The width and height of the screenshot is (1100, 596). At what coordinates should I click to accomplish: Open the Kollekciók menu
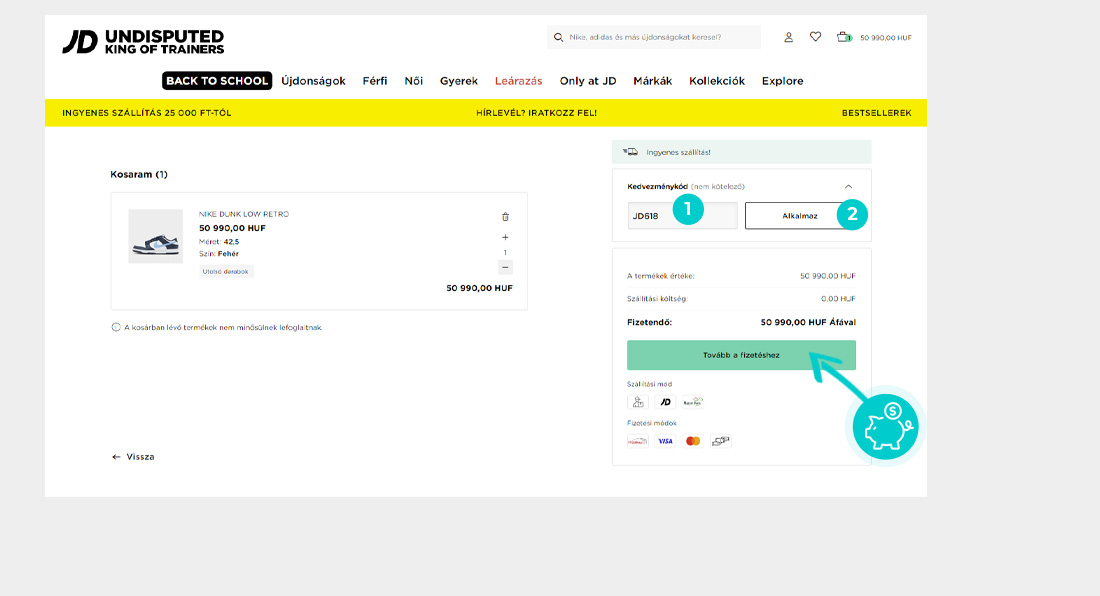click(x=717, y=81)
